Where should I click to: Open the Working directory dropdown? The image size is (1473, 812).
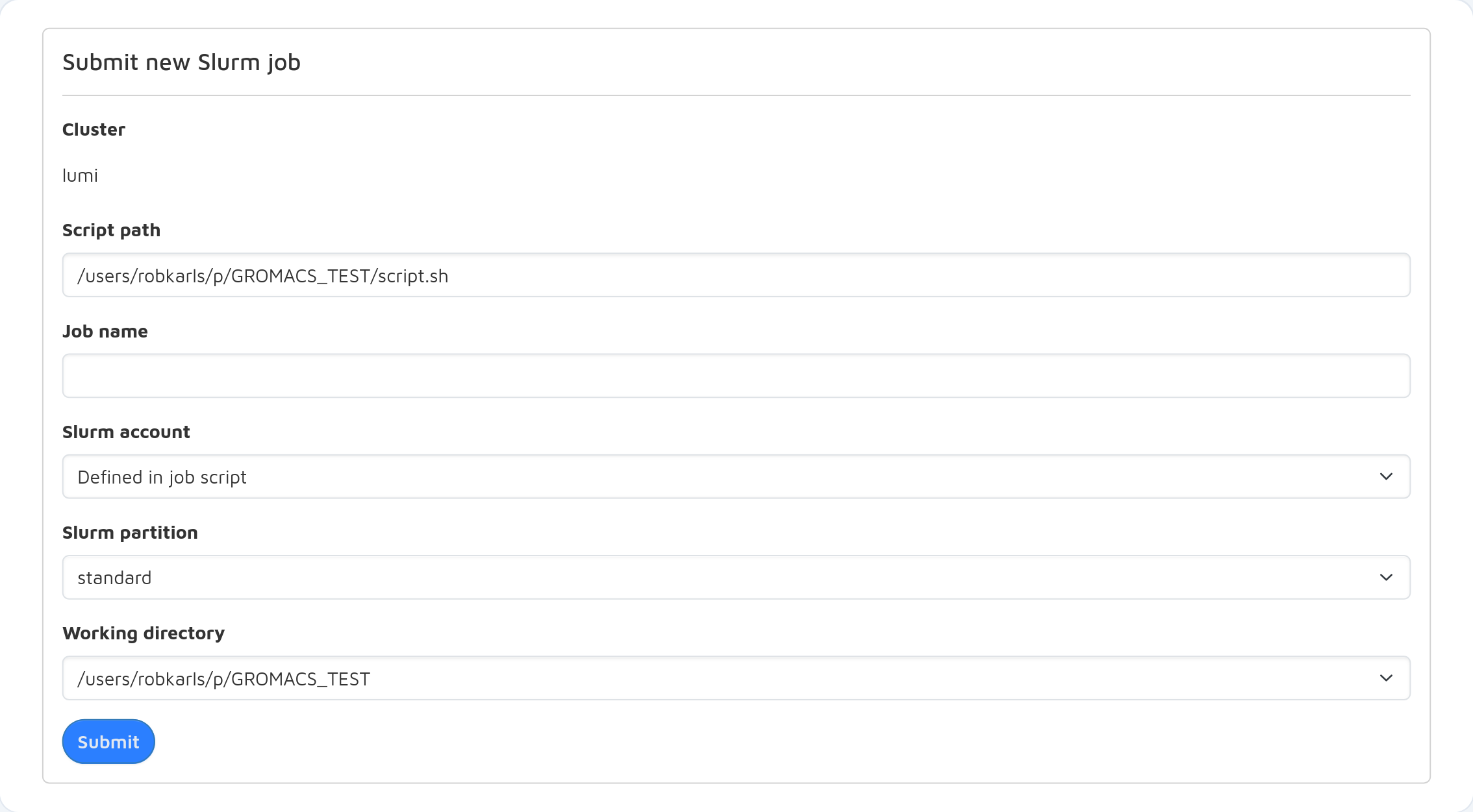735,678
